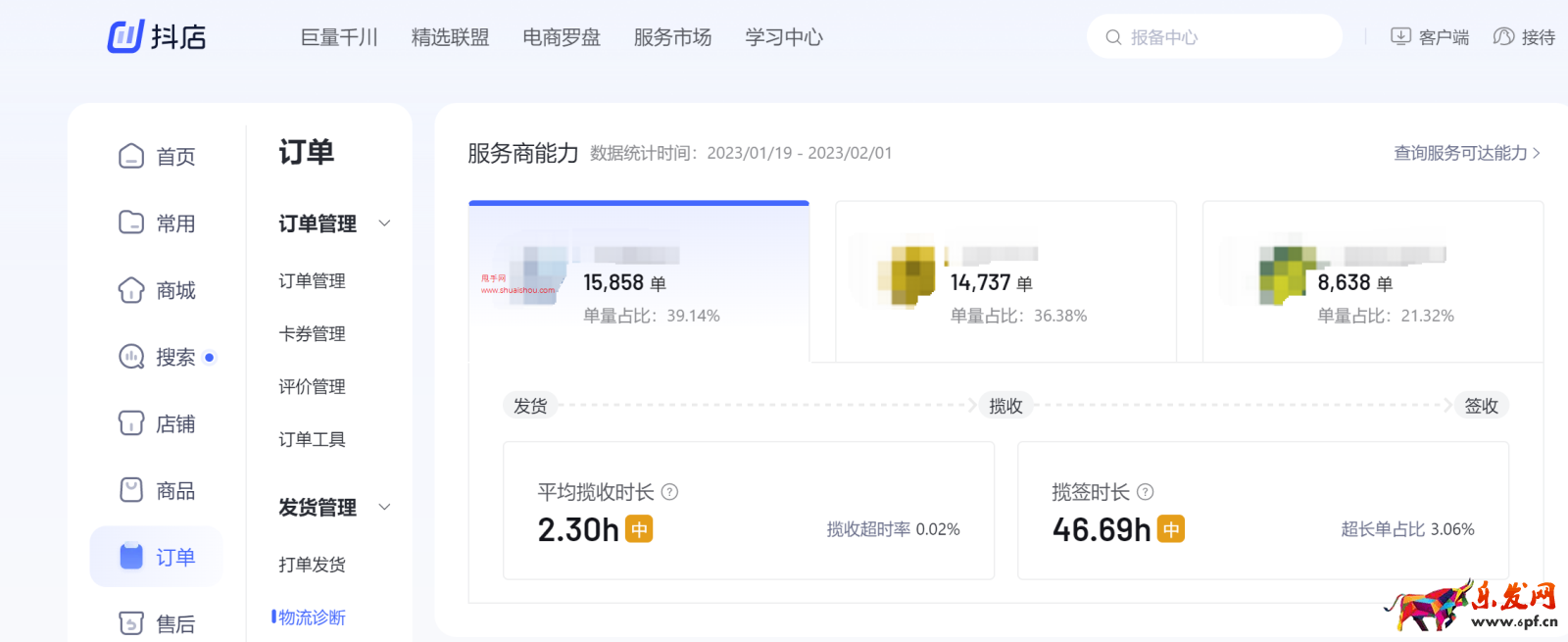The image size is (1568, 642).
Task: Click the 揽收 stage label
Action: tap(1005, 406)
